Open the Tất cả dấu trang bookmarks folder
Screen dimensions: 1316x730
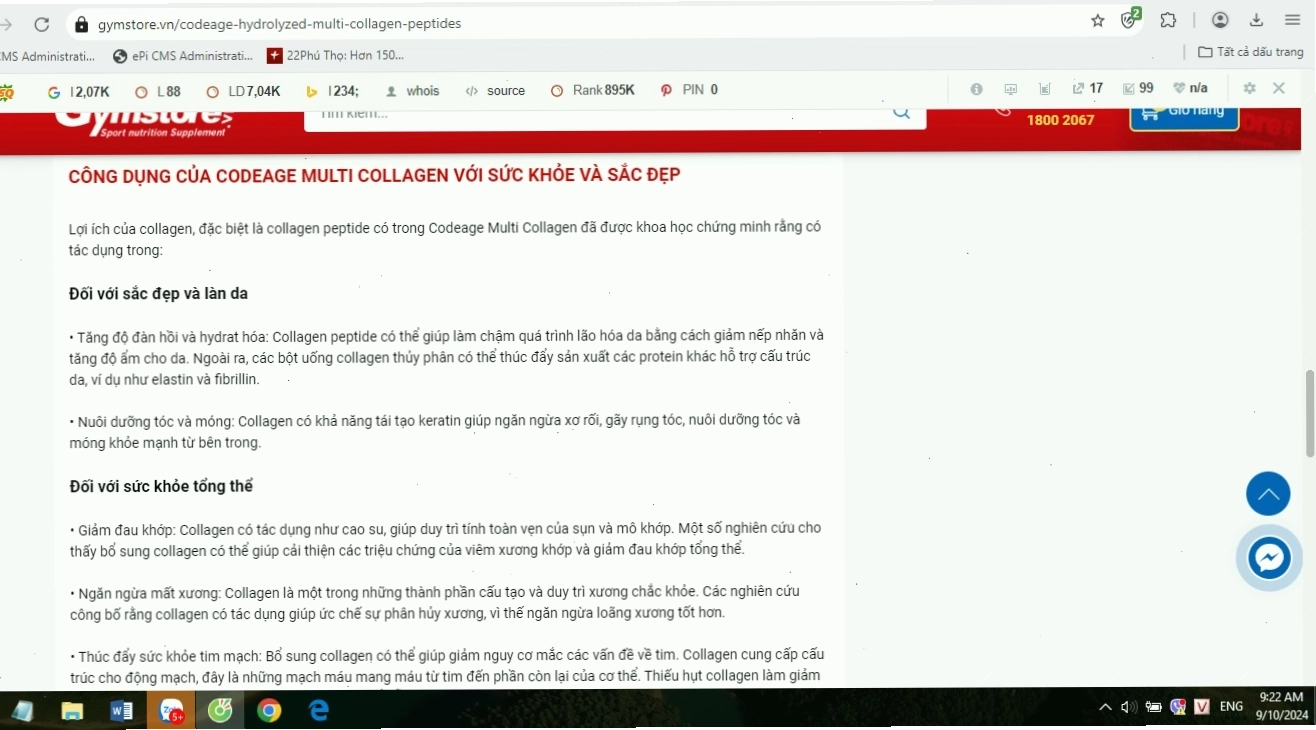(1251, 52)
